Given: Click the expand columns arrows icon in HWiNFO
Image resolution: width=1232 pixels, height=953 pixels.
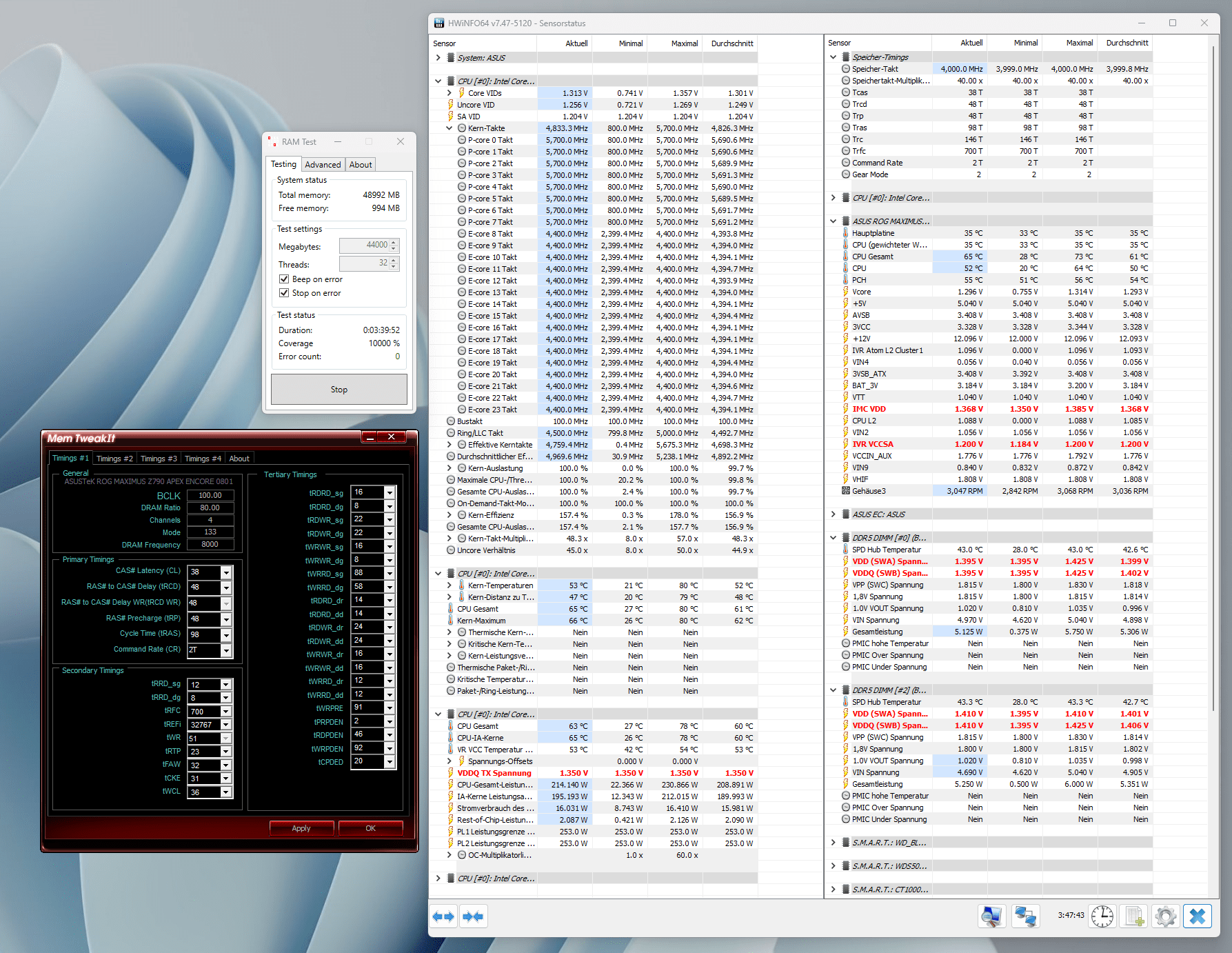Looking at the screenshot, I should pos(443,916).
